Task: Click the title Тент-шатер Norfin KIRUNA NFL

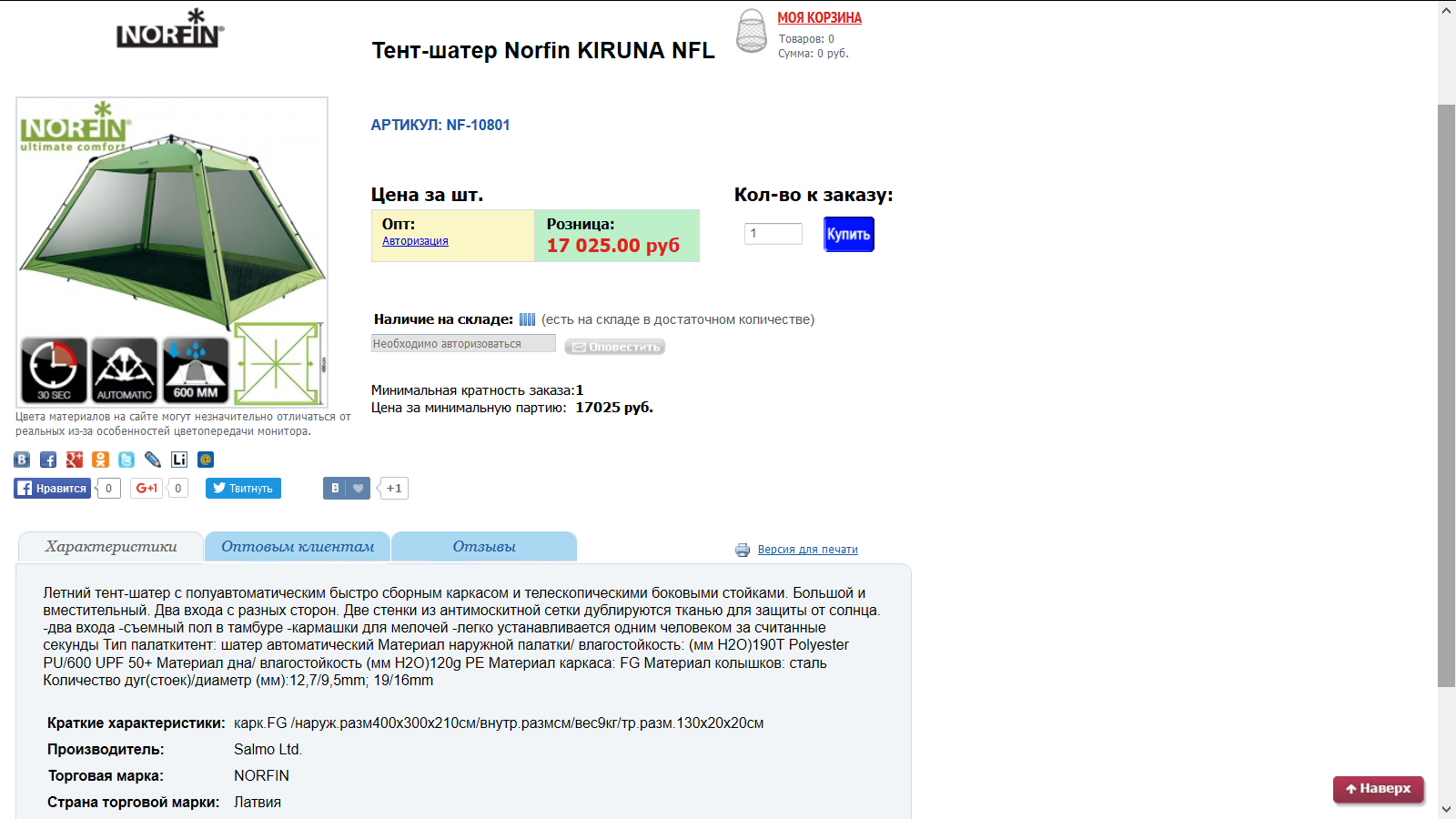Action: [543, 50]
